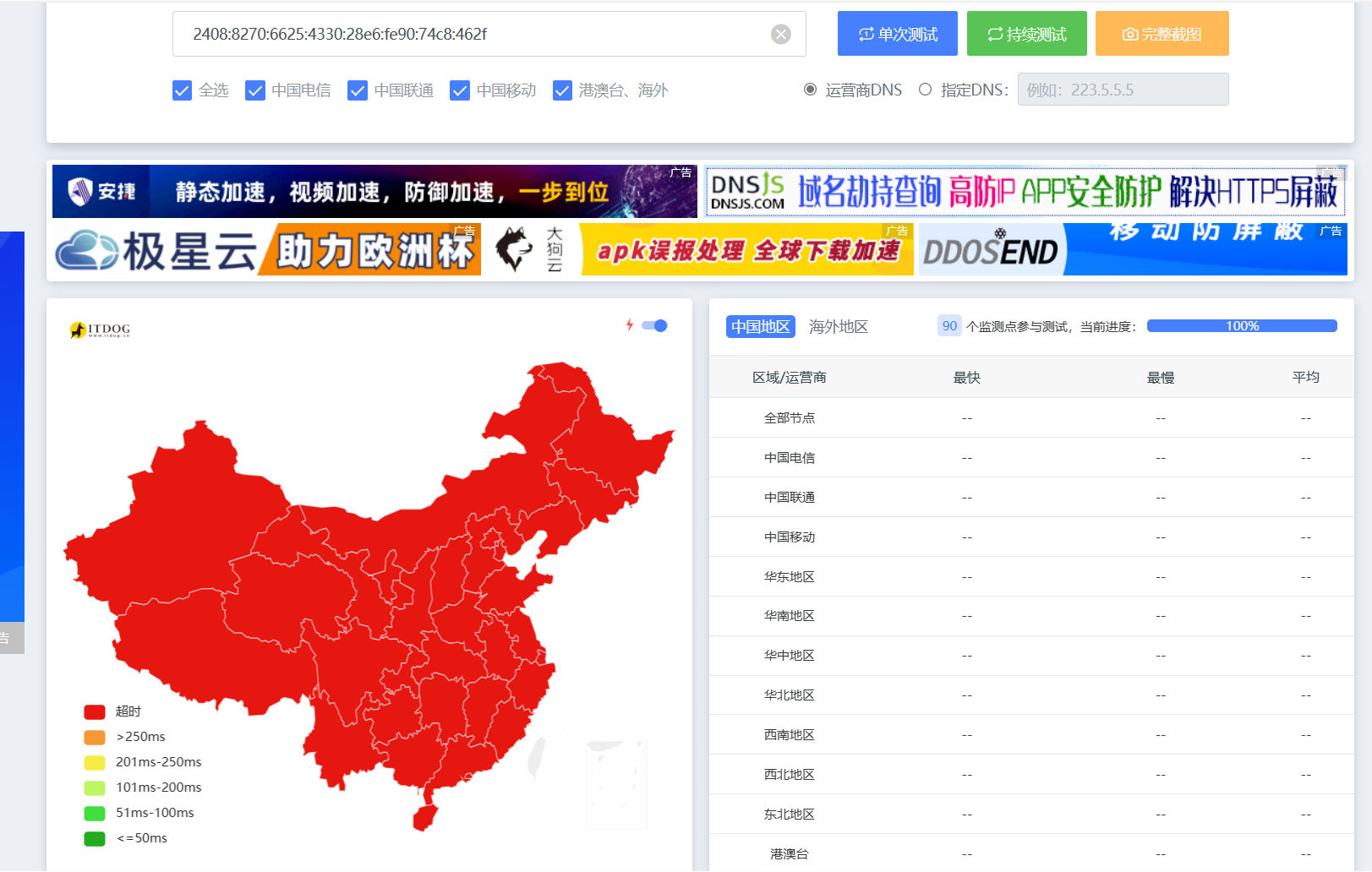
Task: Select the 全部节点 row
Action: pyautogui.click(x=1031, y=418)
